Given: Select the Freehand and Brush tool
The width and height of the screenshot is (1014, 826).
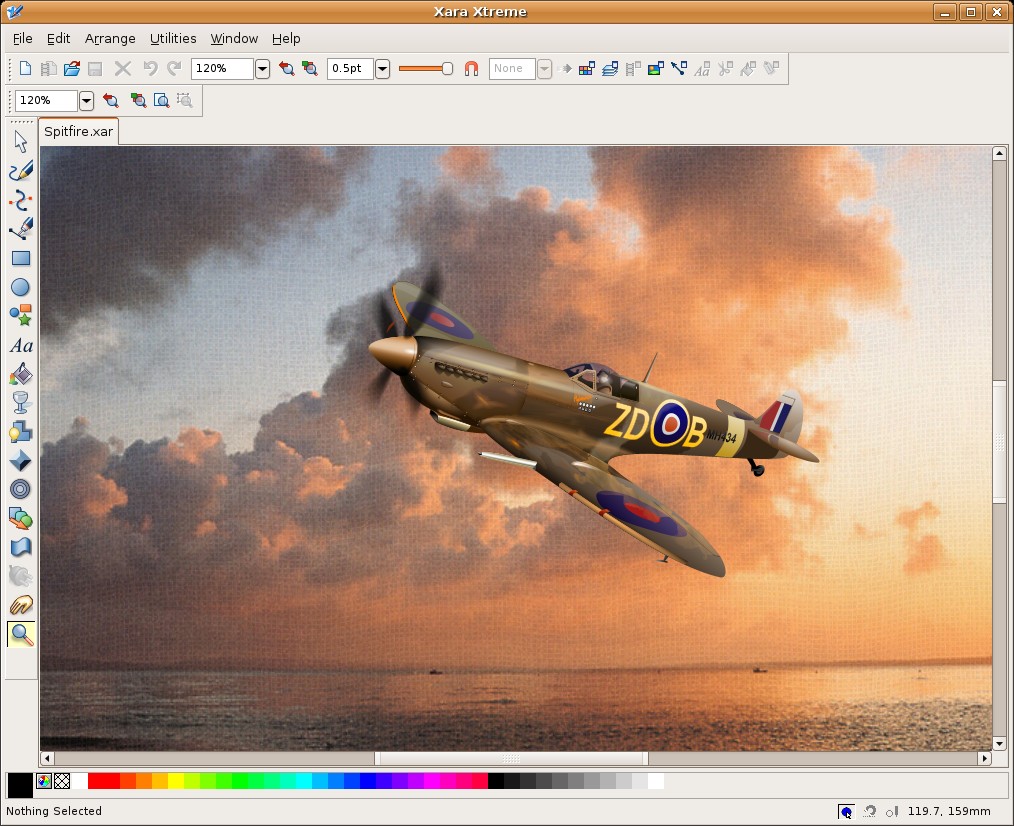Looking at the screenshot, I should coord(21,171).
